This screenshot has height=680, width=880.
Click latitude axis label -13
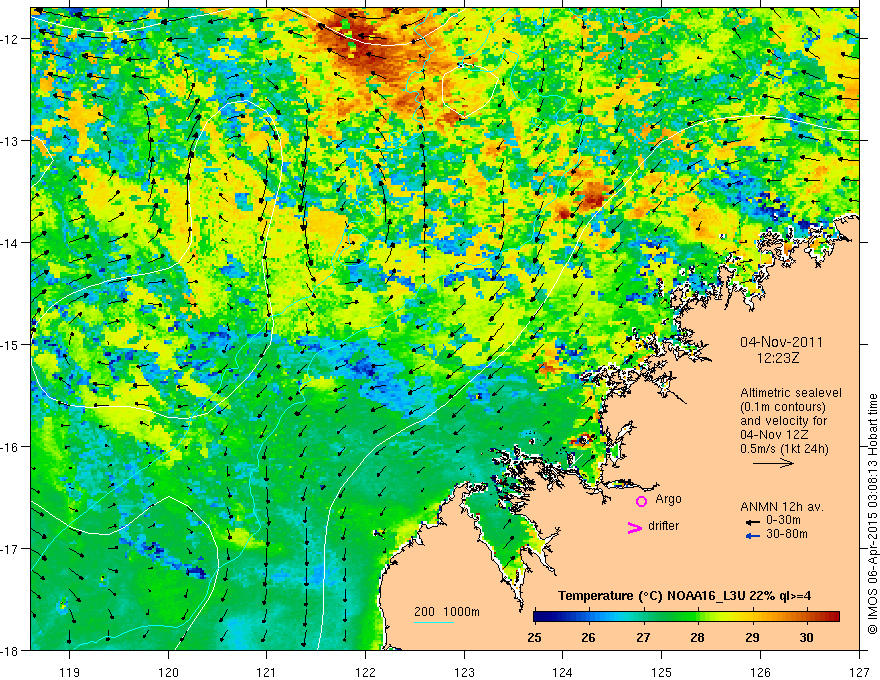coord(10,141)
